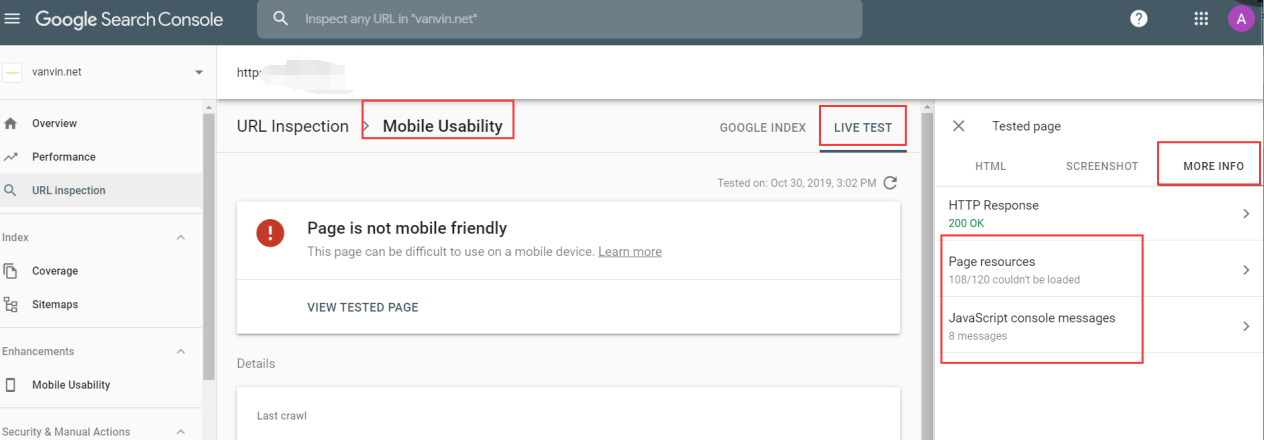Click the URL inspection search field
The width and height of the screenshot is (1264, 440).
click(560, 19)
